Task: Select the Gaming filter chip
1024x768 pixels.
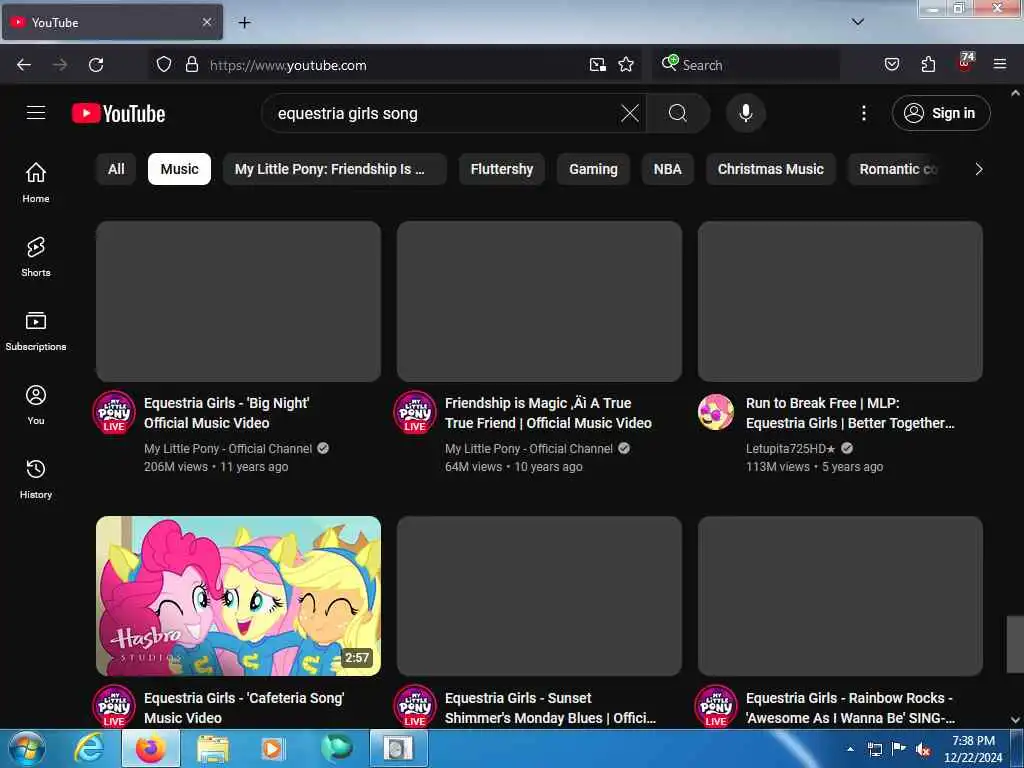Action: [593, 169]
